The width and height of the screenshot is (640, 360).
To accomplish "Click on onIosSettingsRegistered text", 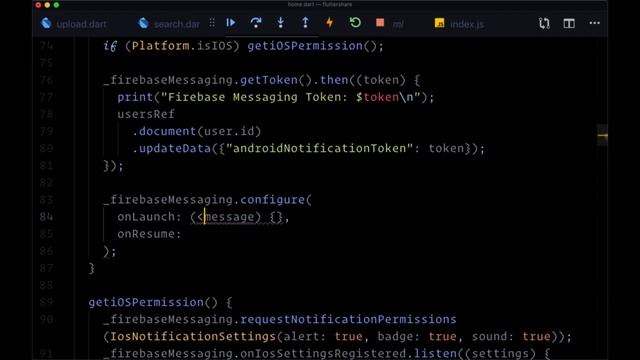I will [323, 353].
